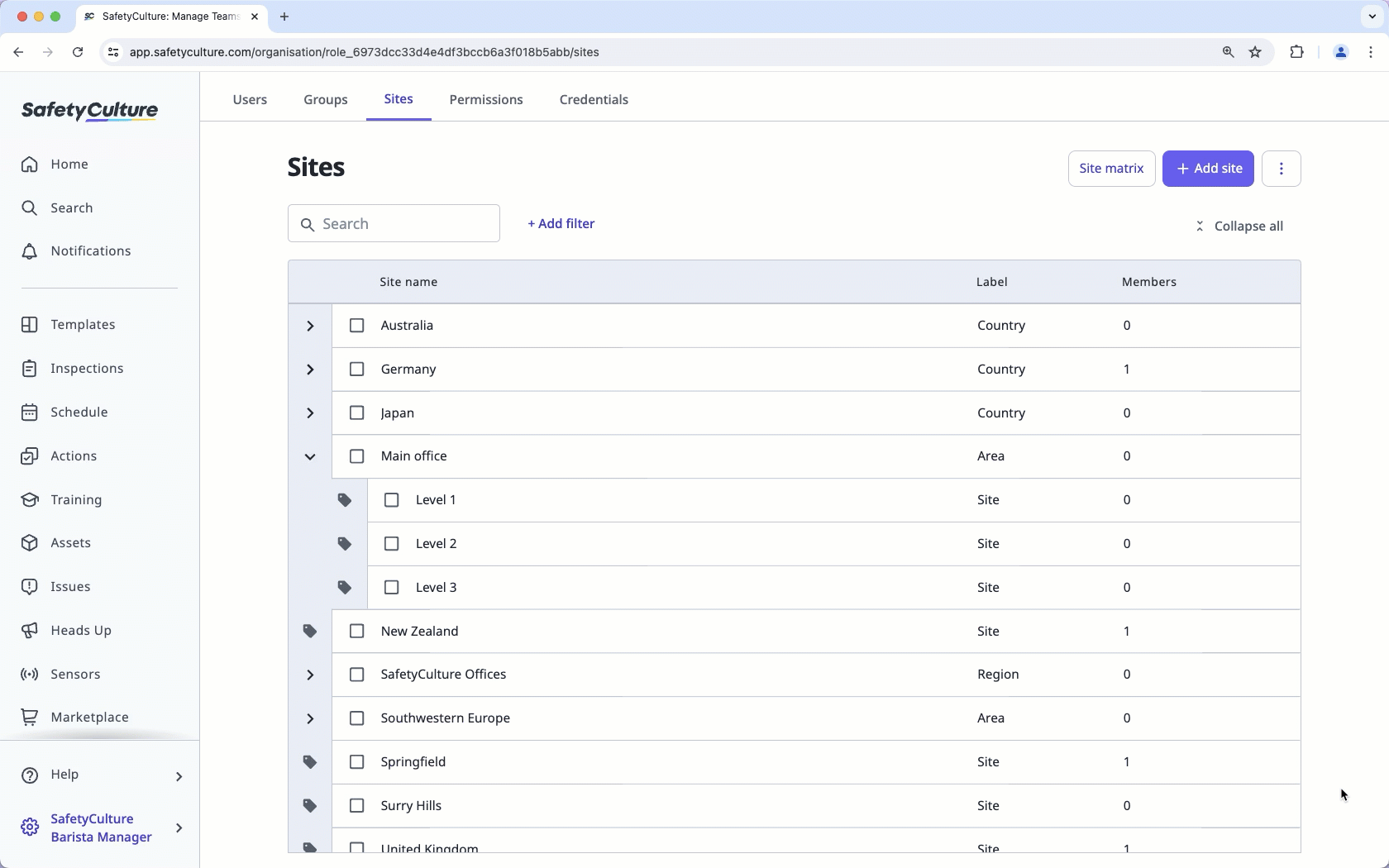The height and width of the screenshot is (868, 1389).
Task: Click the settings gear beside SafetyCulture Barista Manager
Action: pyautogui.click(x=29, y=827)
